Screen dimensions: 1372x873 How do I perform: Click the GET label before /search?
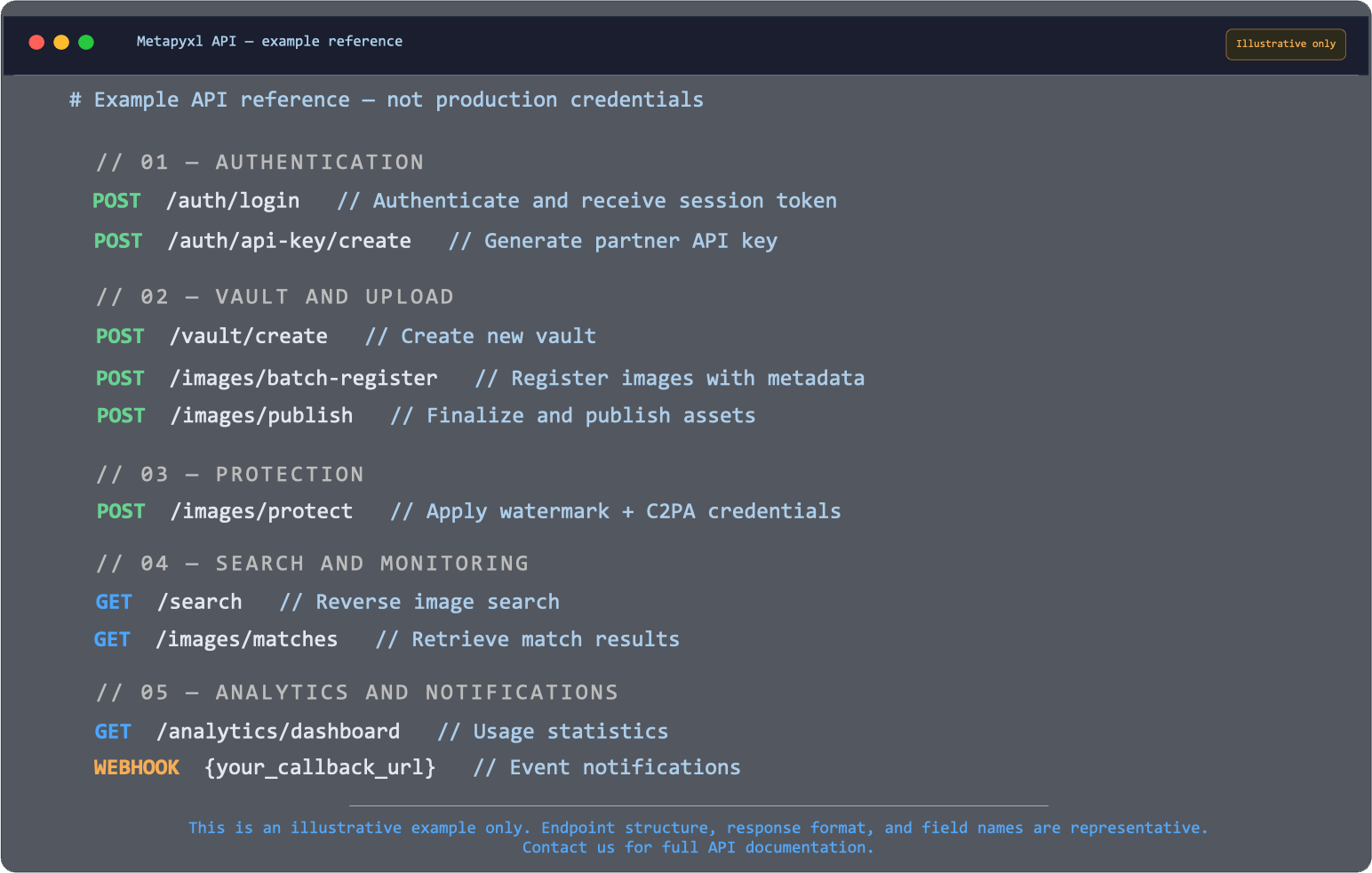(114, 602)
